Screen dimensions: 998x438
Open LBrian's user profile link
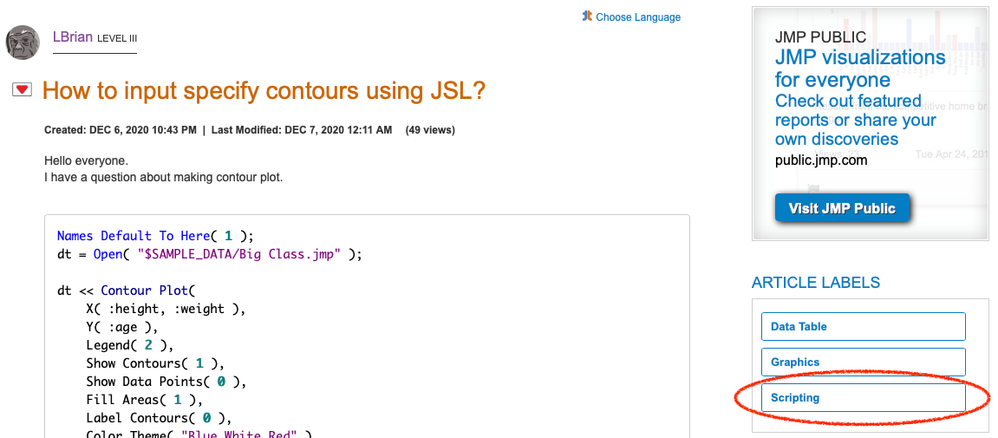coord(73,37)
